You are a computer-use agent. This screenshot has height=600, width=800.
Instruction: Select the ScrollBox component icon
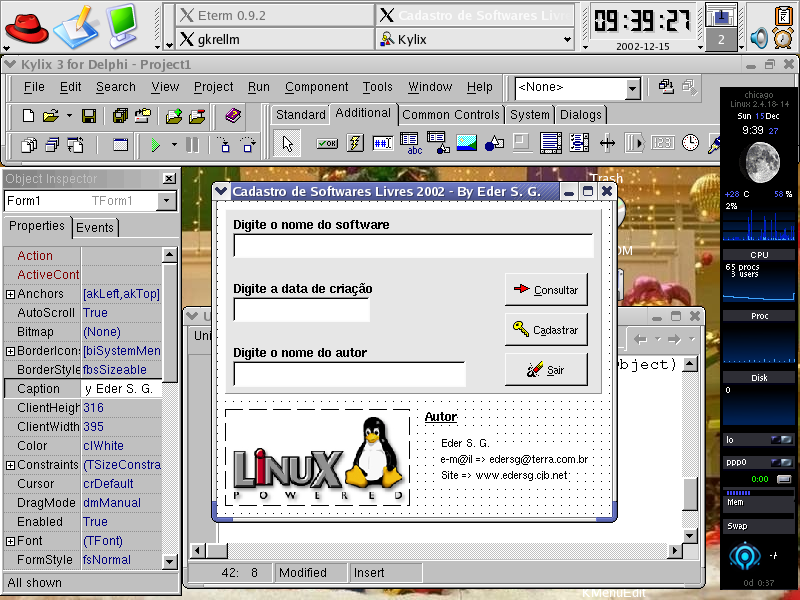click(551, 143)
